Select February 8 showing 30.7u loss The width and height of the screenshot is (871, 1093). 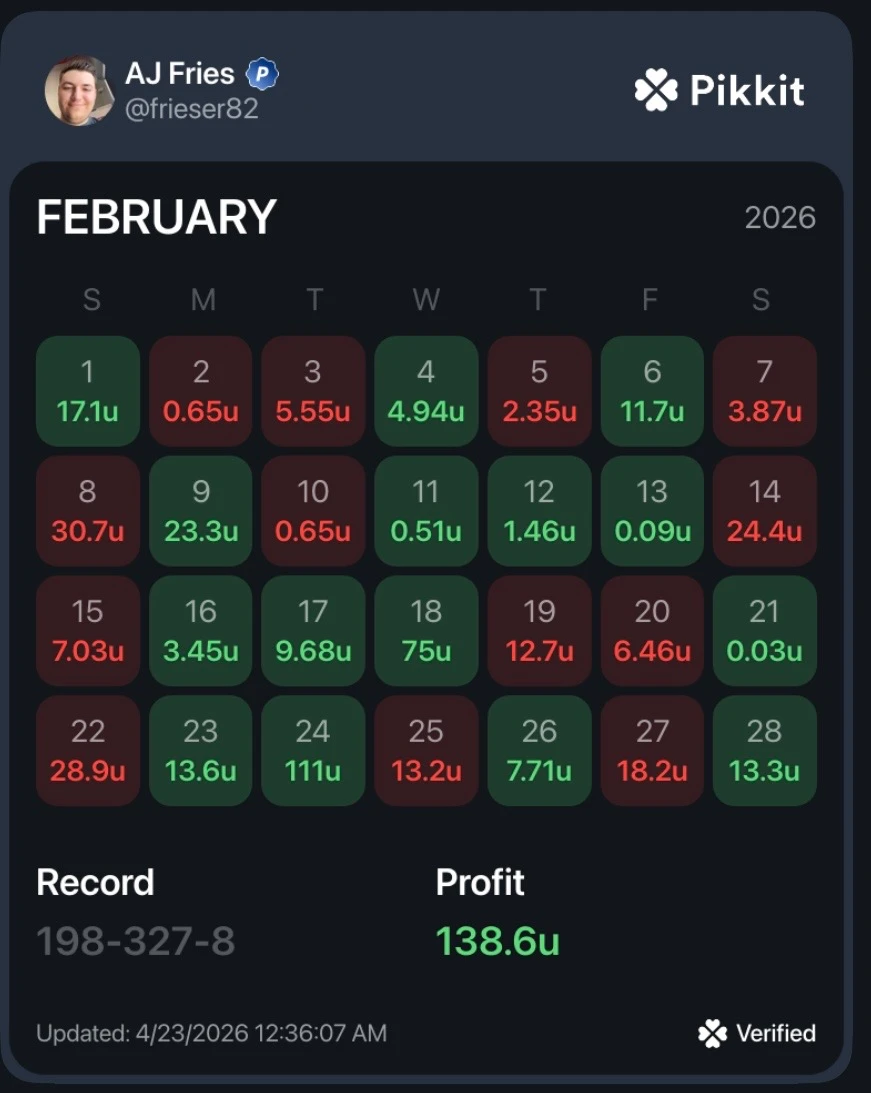tap(88, 511)
